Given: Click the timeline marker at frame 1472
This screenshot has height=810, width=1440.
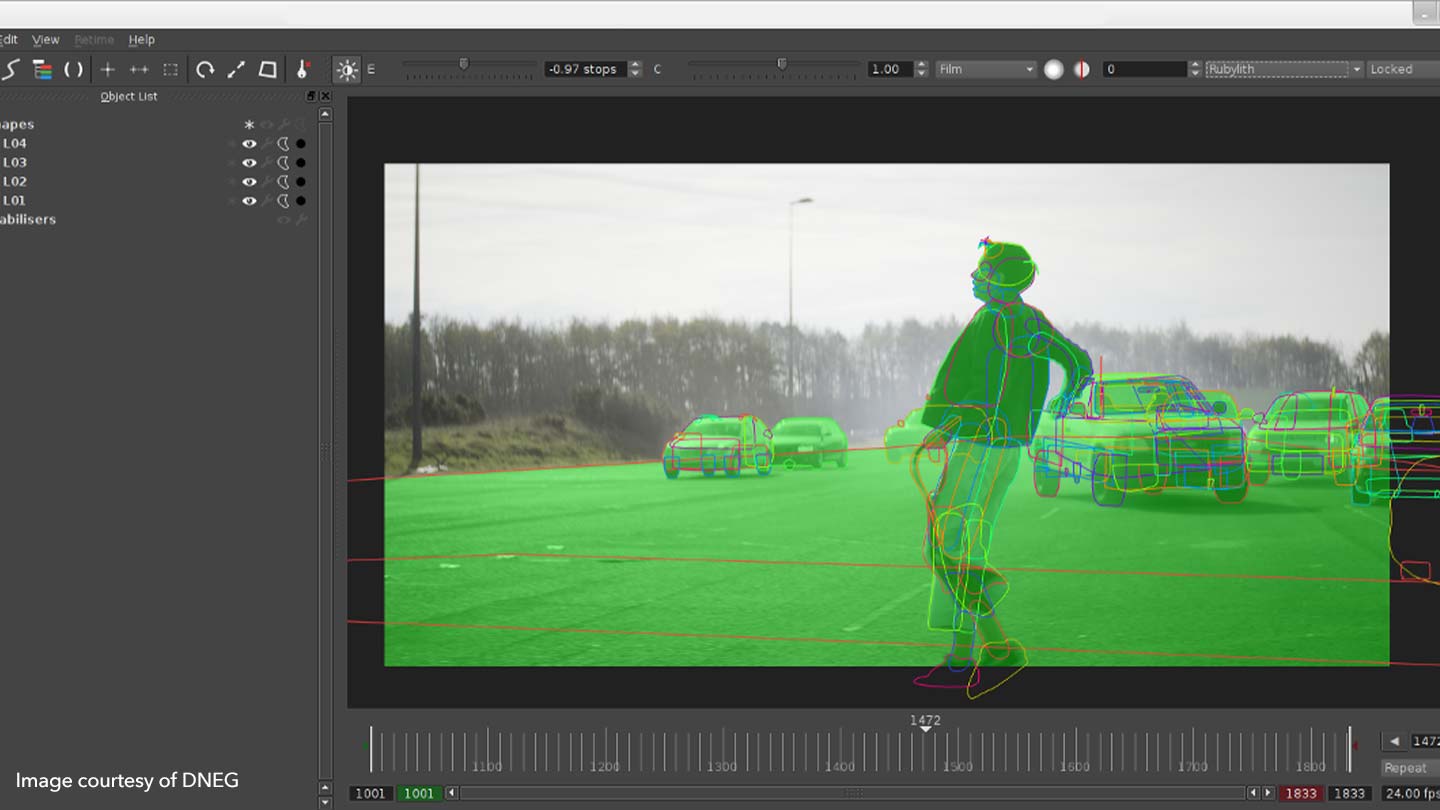Looking at the screenshot, I should (925, 727).
